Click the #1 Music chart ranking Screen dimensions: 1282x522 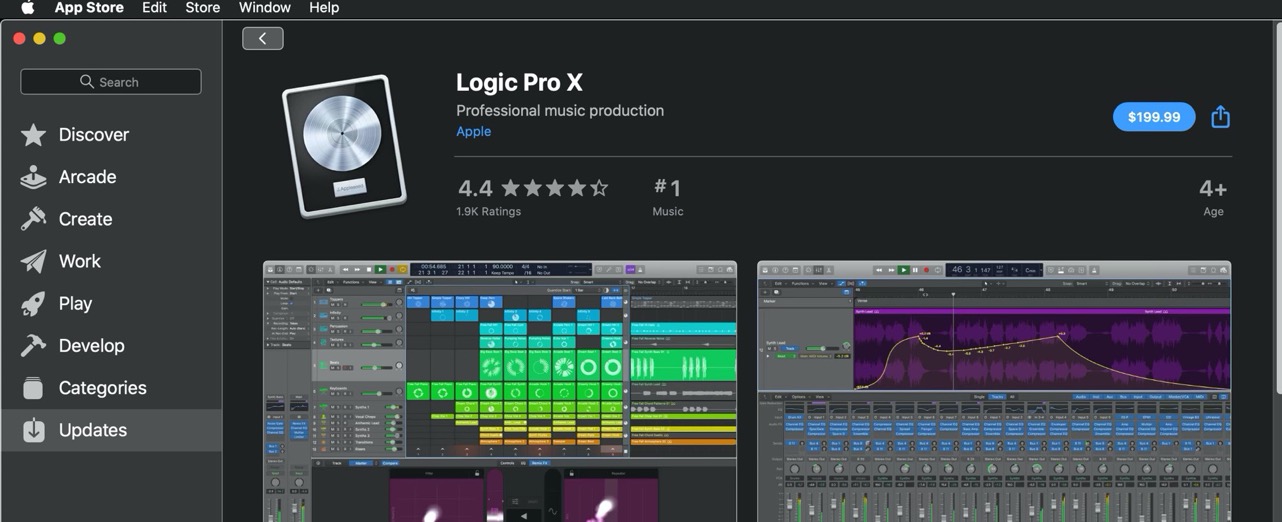point(668,197)
